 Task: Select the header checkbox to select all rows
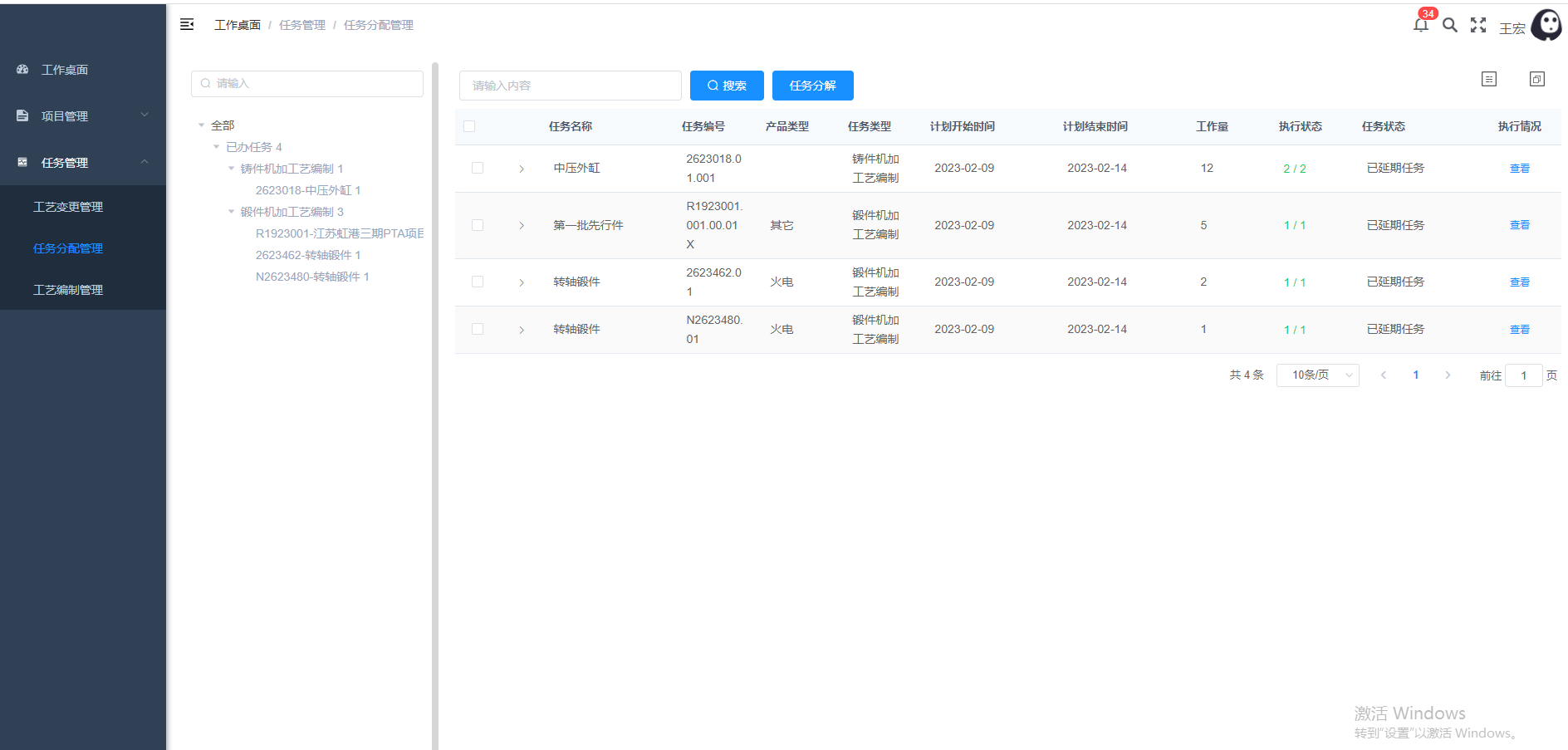469,126
